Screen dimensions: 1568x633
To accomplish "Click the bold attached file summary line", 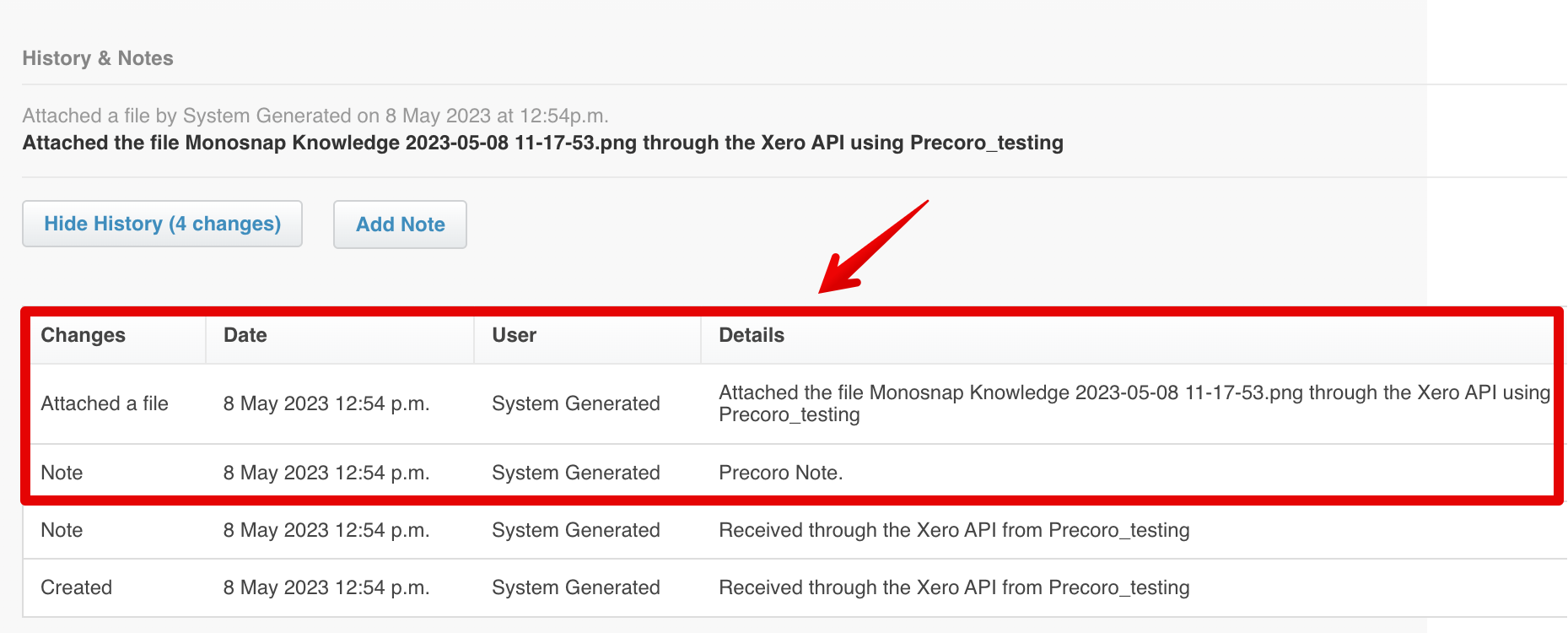I will click(542, 143).
